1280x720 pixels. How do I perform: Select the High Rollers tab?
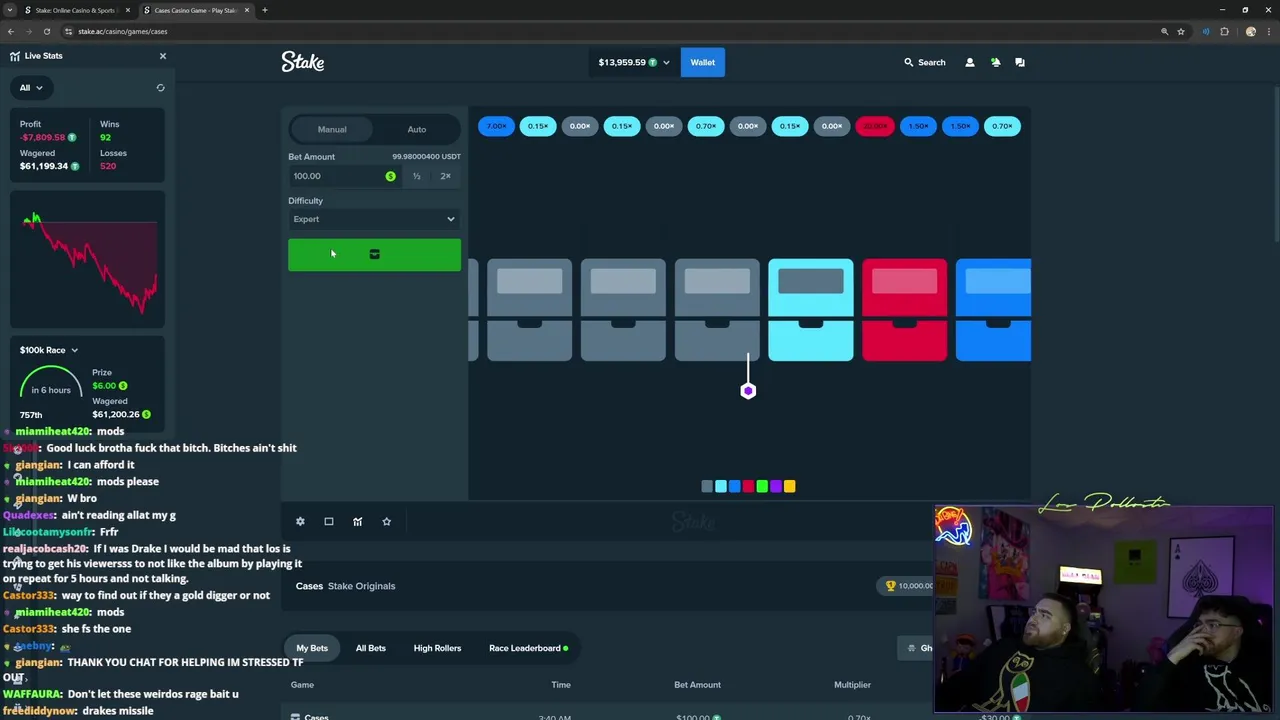pyautogui.click(x=437, y=648)
